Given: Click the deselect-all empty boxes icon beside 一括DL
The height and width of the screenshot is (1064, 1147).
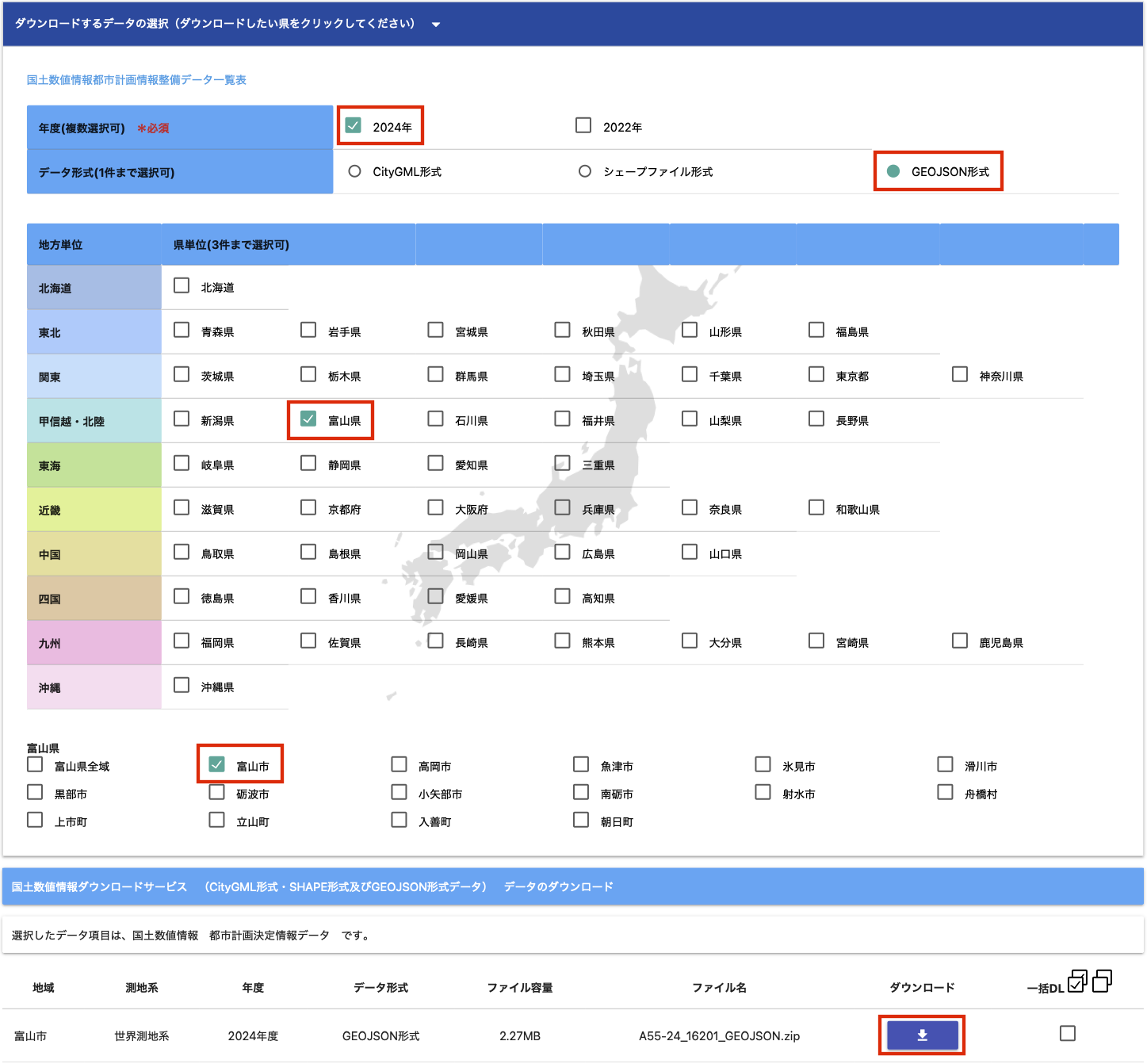Looking at the screenshot, I should click(1102, 982).
